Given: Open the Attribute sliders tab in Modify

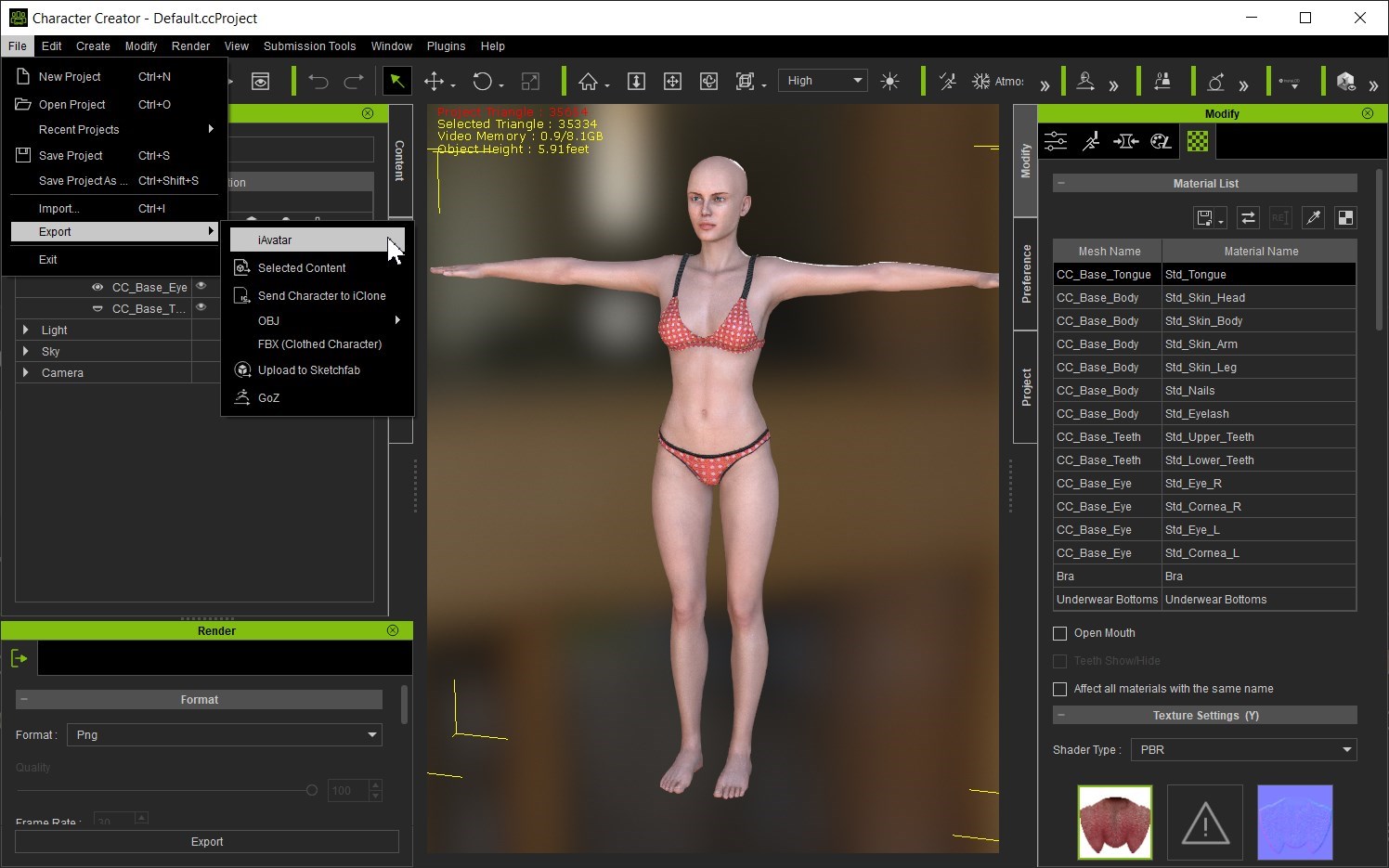Looking at the screenshot, I should tap(1056, 141).
